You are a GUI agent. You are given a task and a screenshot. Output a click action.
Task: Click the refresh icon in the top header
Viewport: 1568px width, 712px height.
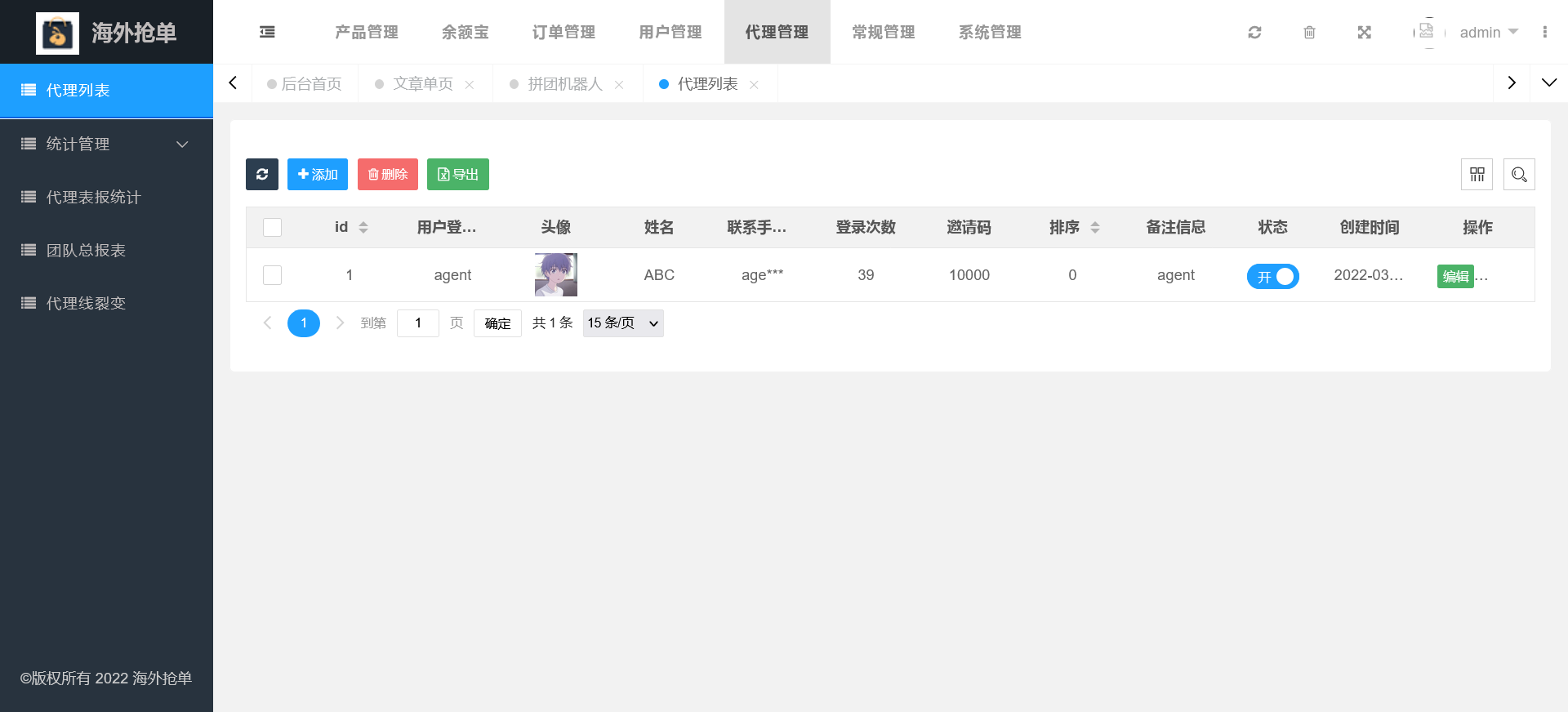[x=1254, y=33]
